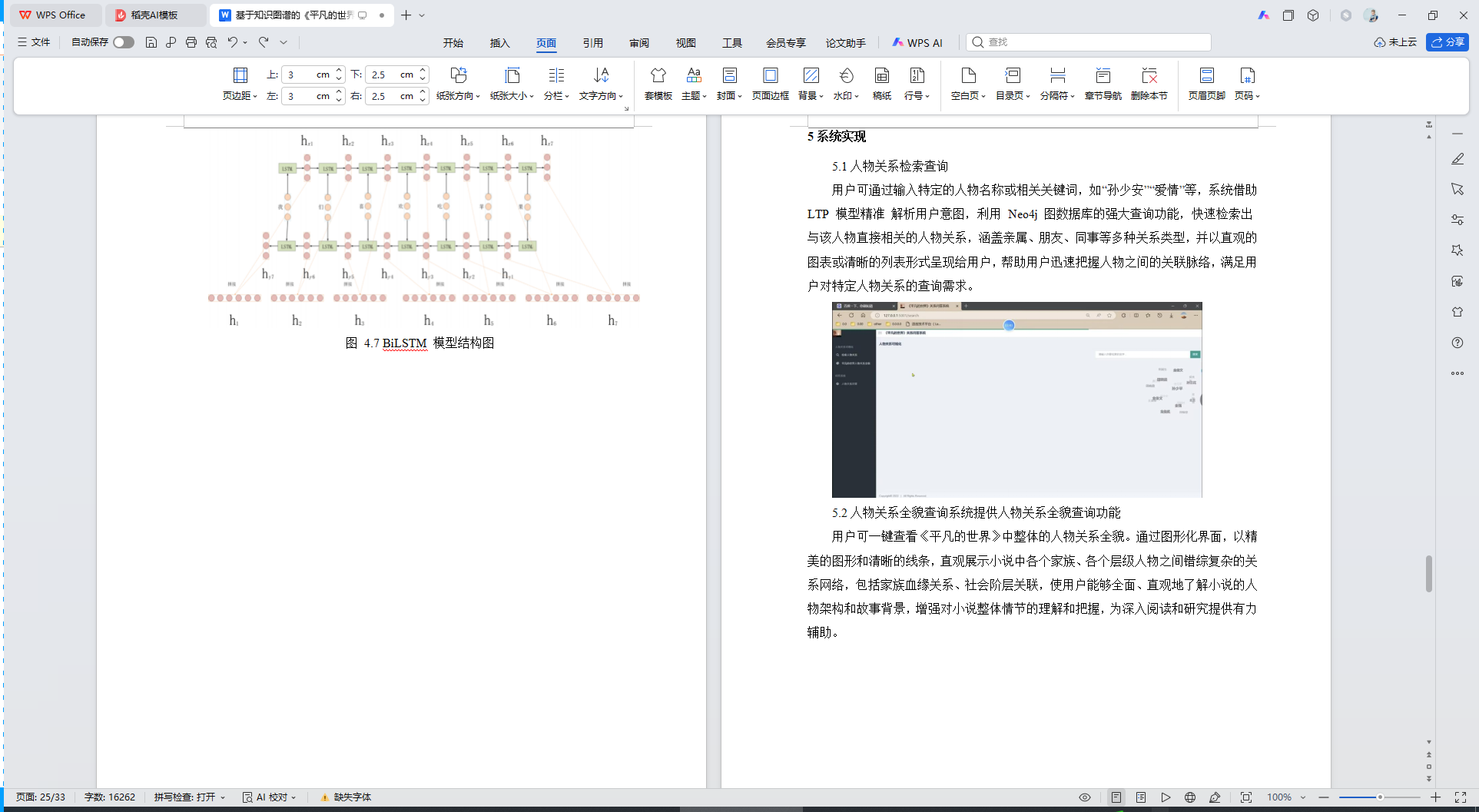Click the help question mark in sidebar
The height and width of the screenshot is (812, 1479).
[x=1457, y=343]
